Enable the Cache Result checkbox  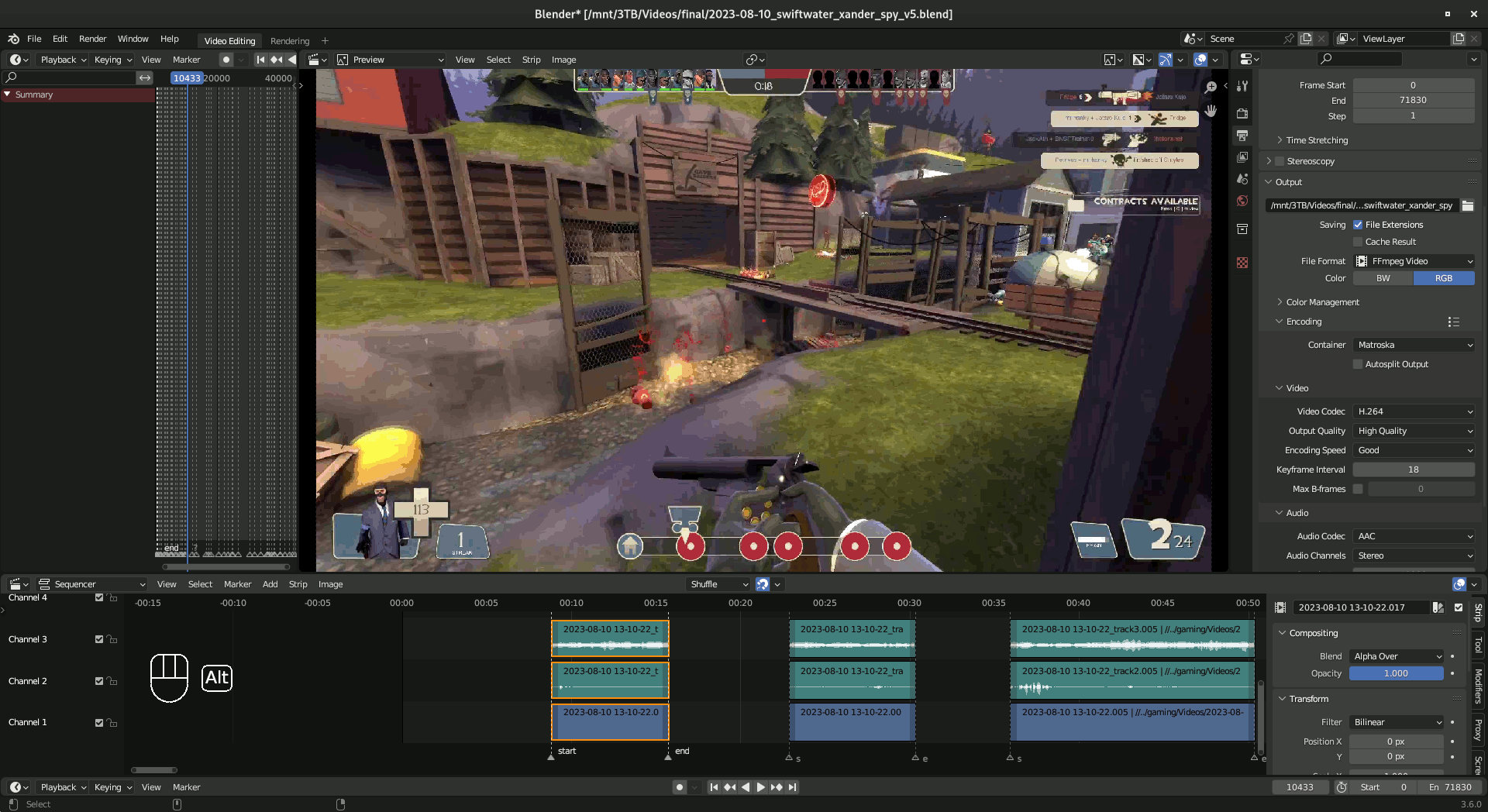coord(1358,242)
